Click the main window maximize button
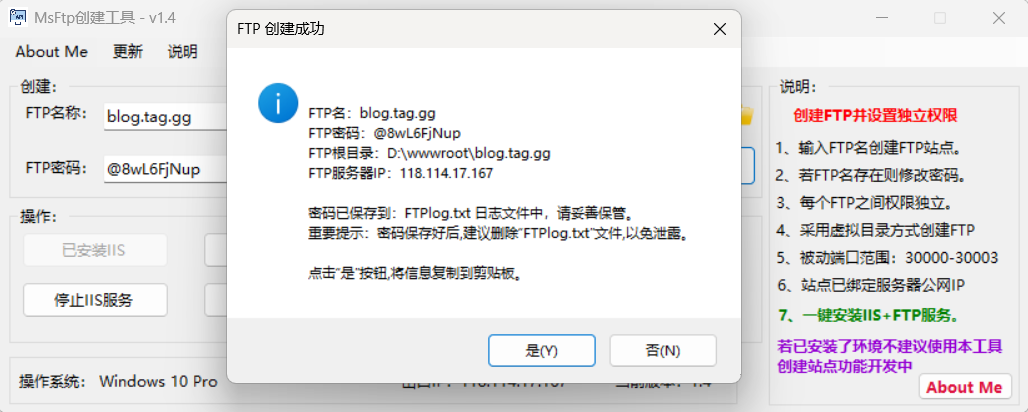 939,18
